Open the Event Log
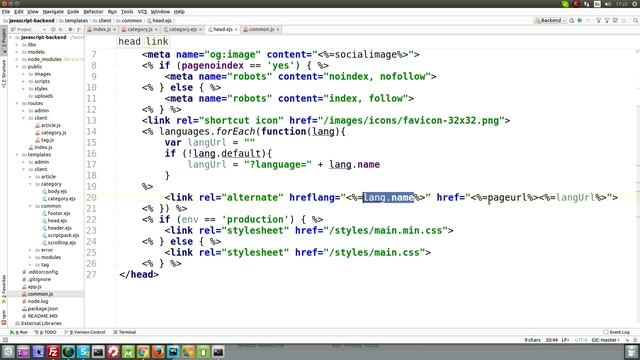Screen dimensions: 640x360 click(616, 332)
